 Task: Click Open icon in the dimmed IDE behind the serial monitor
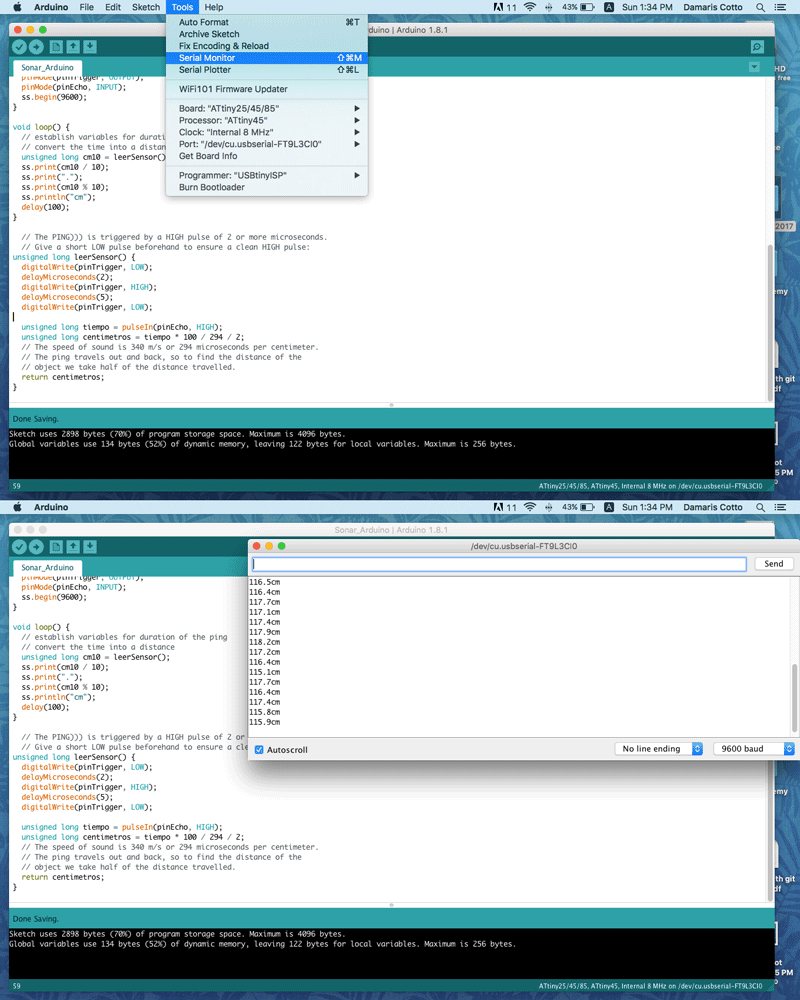pyautogui.click(x=73, y=547)
